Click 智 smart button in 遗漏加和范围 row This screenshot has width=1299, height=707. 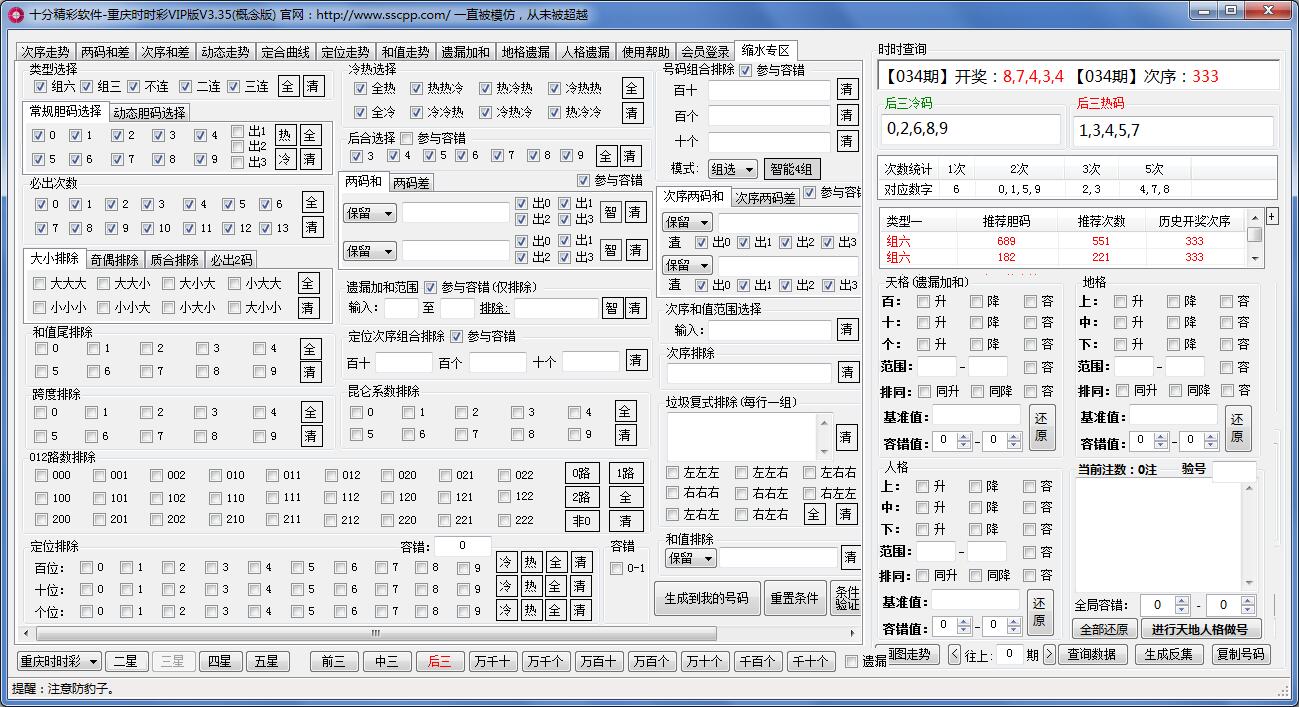(x=611, y=308)
